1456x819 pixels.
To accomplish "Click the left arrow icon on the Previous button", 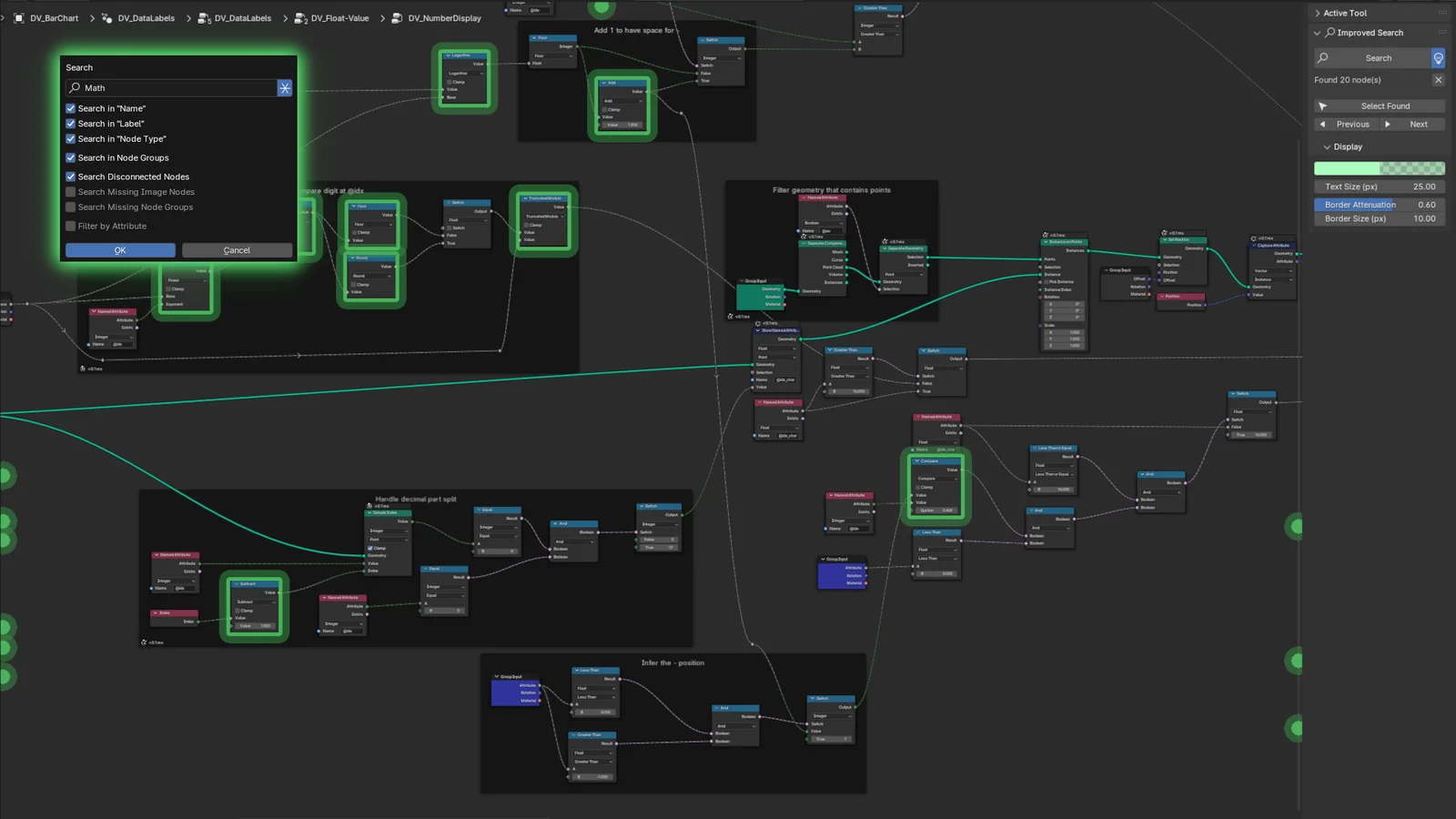I will click(1324, 124).
